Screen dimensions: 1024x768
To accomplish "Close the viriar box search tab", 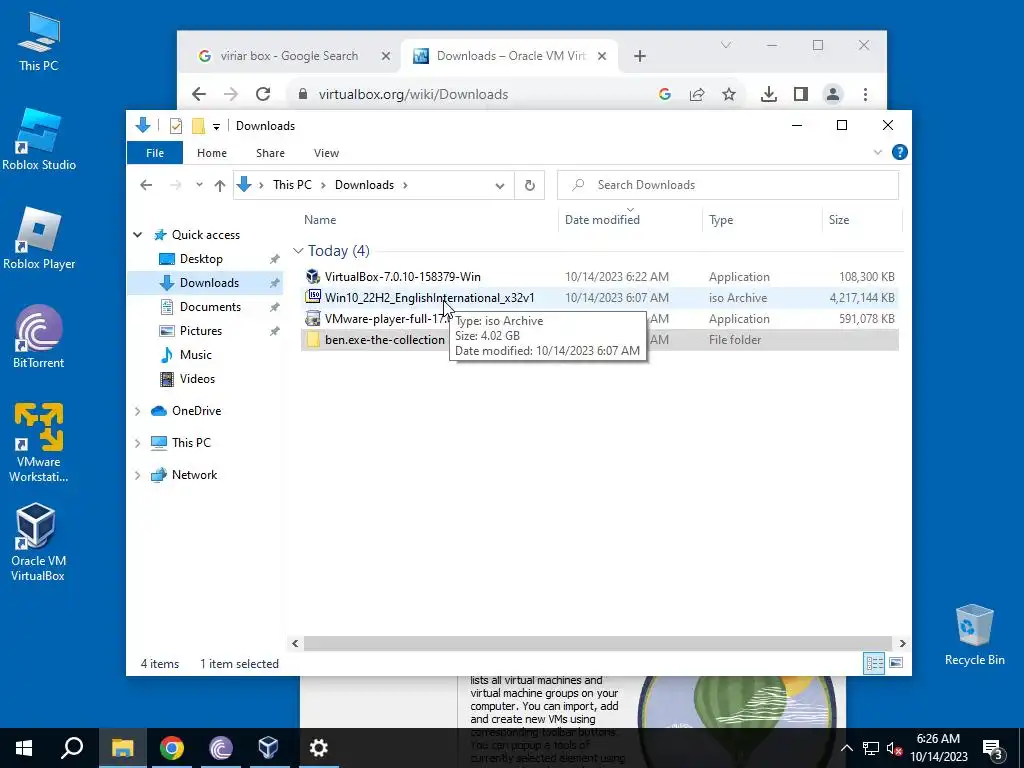I will [x=386, y=56].
